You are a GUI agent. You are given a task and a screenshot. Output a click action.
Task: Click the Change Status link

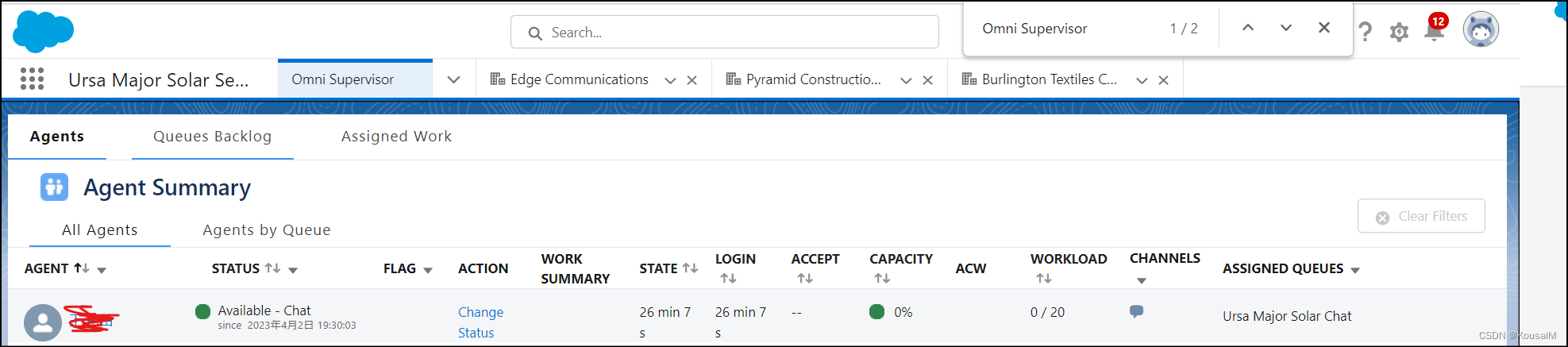coord(480,322)
